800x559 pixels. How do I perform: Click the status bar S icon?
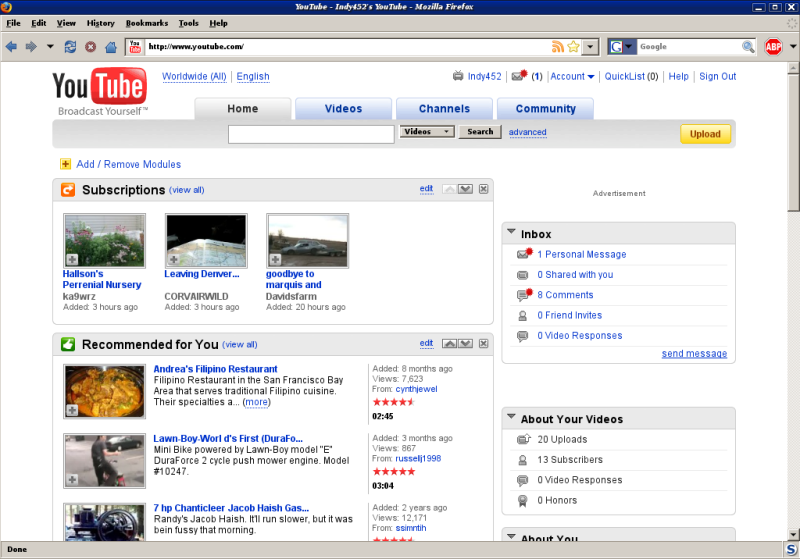[791, 550]
